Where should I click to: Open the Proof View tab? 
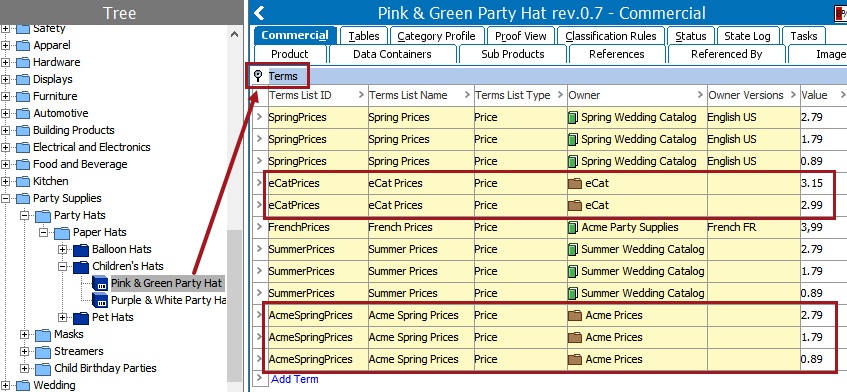pyautogui.click(x=521, y=36)
